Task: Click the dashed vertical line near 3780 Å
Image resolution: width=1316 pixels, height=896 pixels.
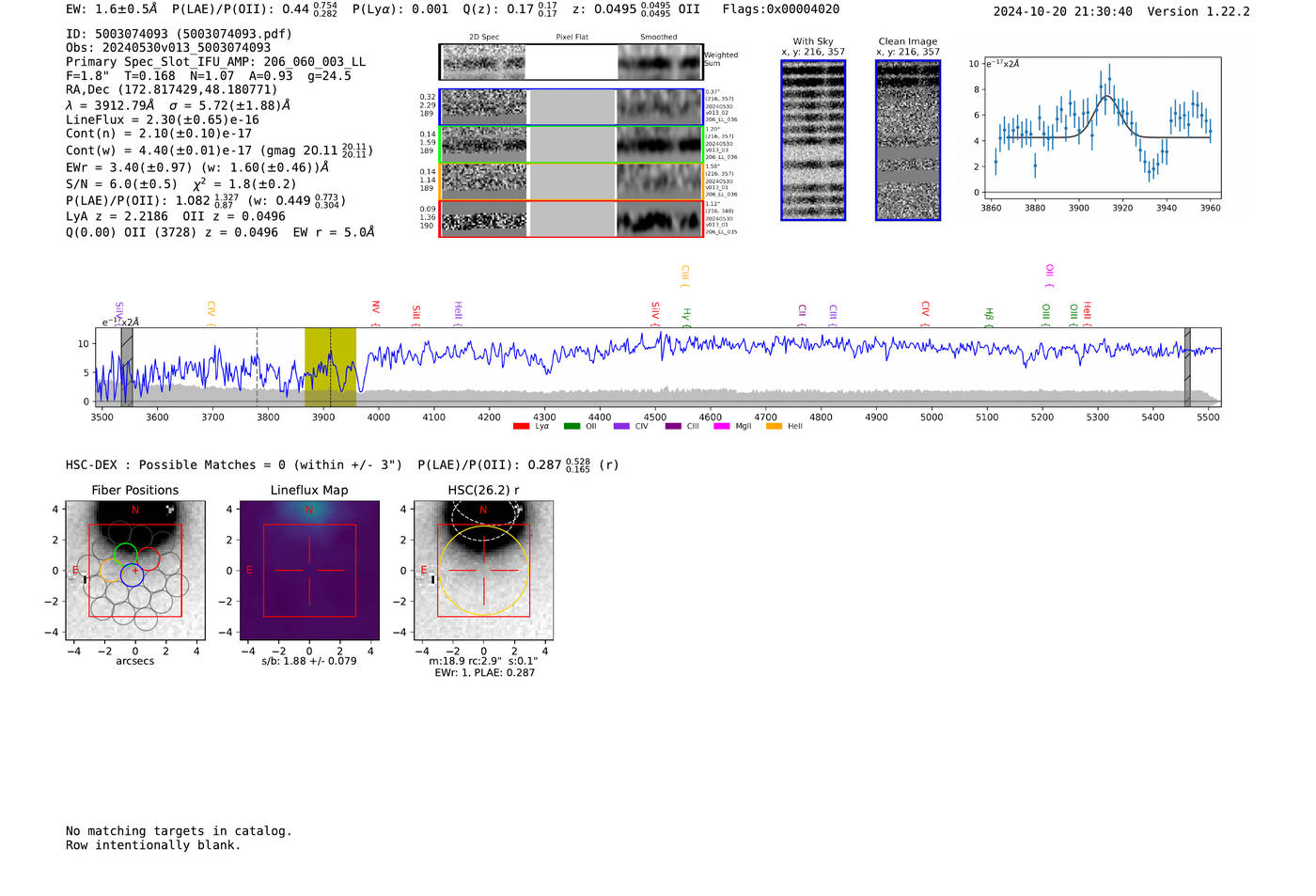Action: [x=258, y=368]
